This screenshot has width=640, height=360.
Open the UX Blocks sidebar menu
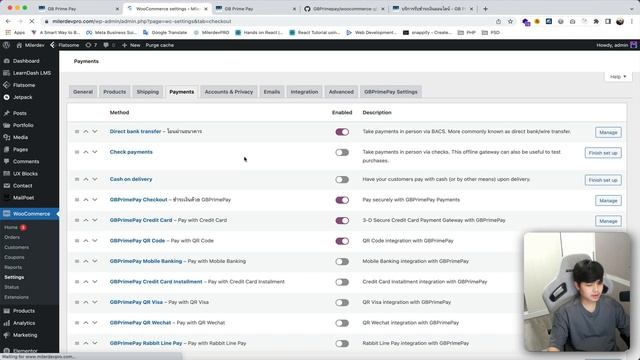point(25,173)
